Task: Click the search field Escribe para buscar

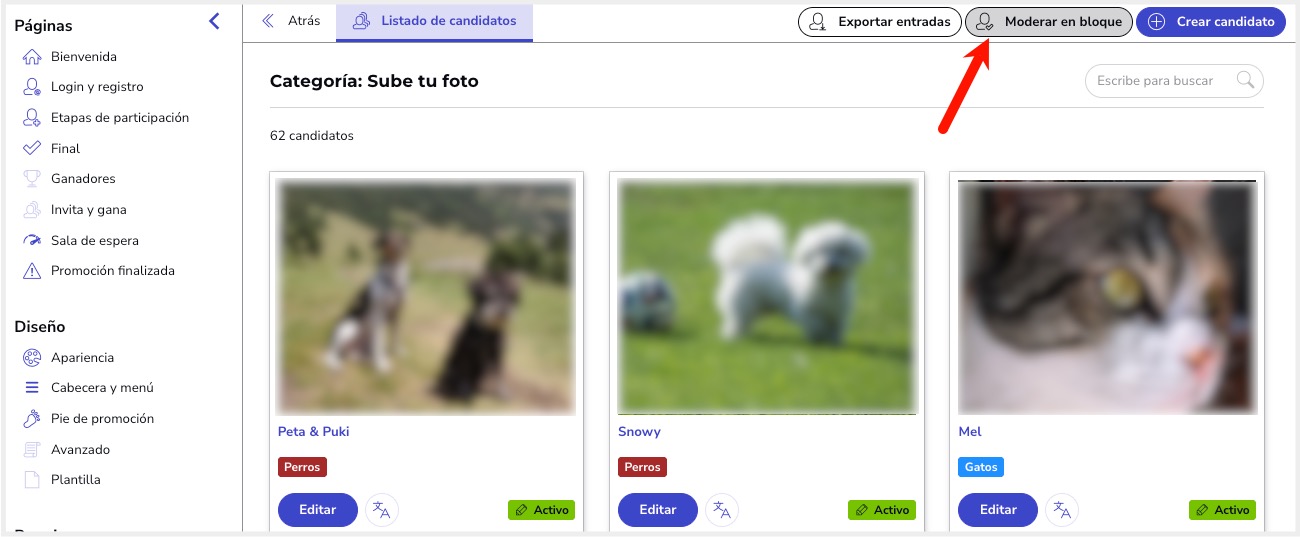Action: pos(1174,81)
